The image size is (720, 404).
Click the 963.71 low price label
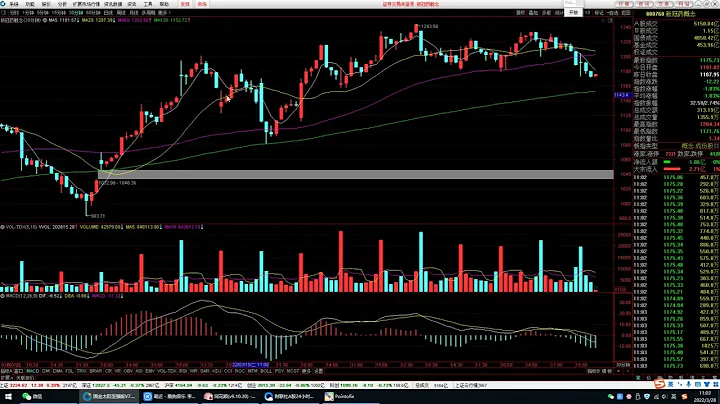tap(97, 216)
